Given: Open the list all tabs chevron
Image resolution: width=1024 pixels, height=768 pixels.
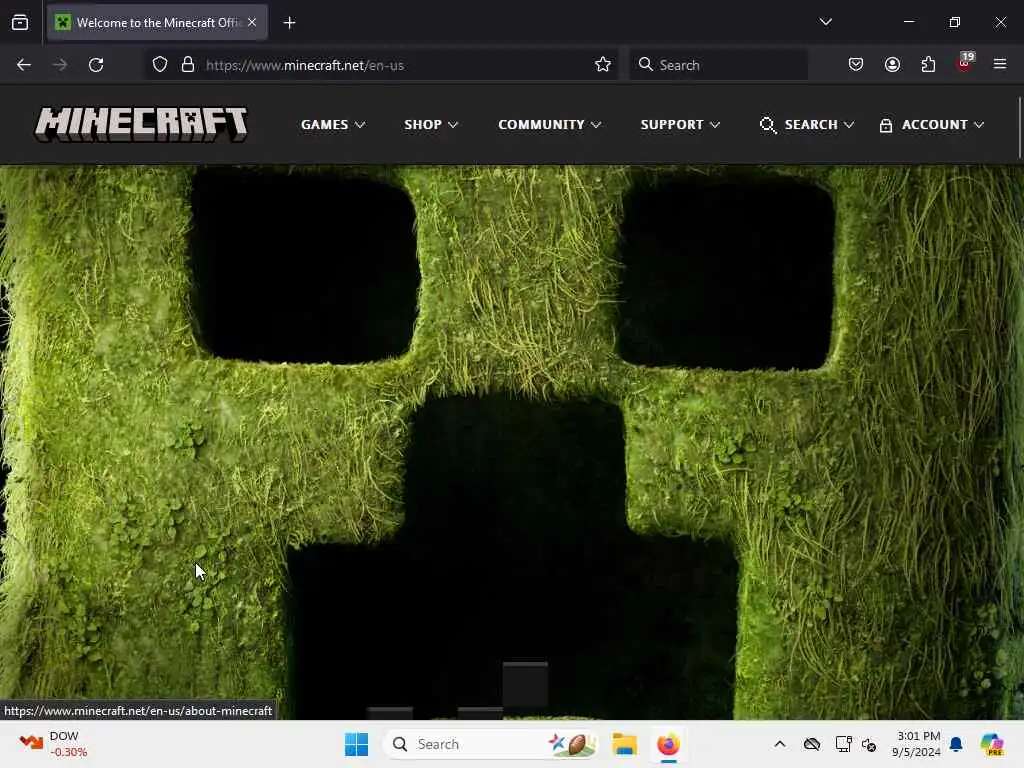Looking at the screenshot, I should [825, 22].
